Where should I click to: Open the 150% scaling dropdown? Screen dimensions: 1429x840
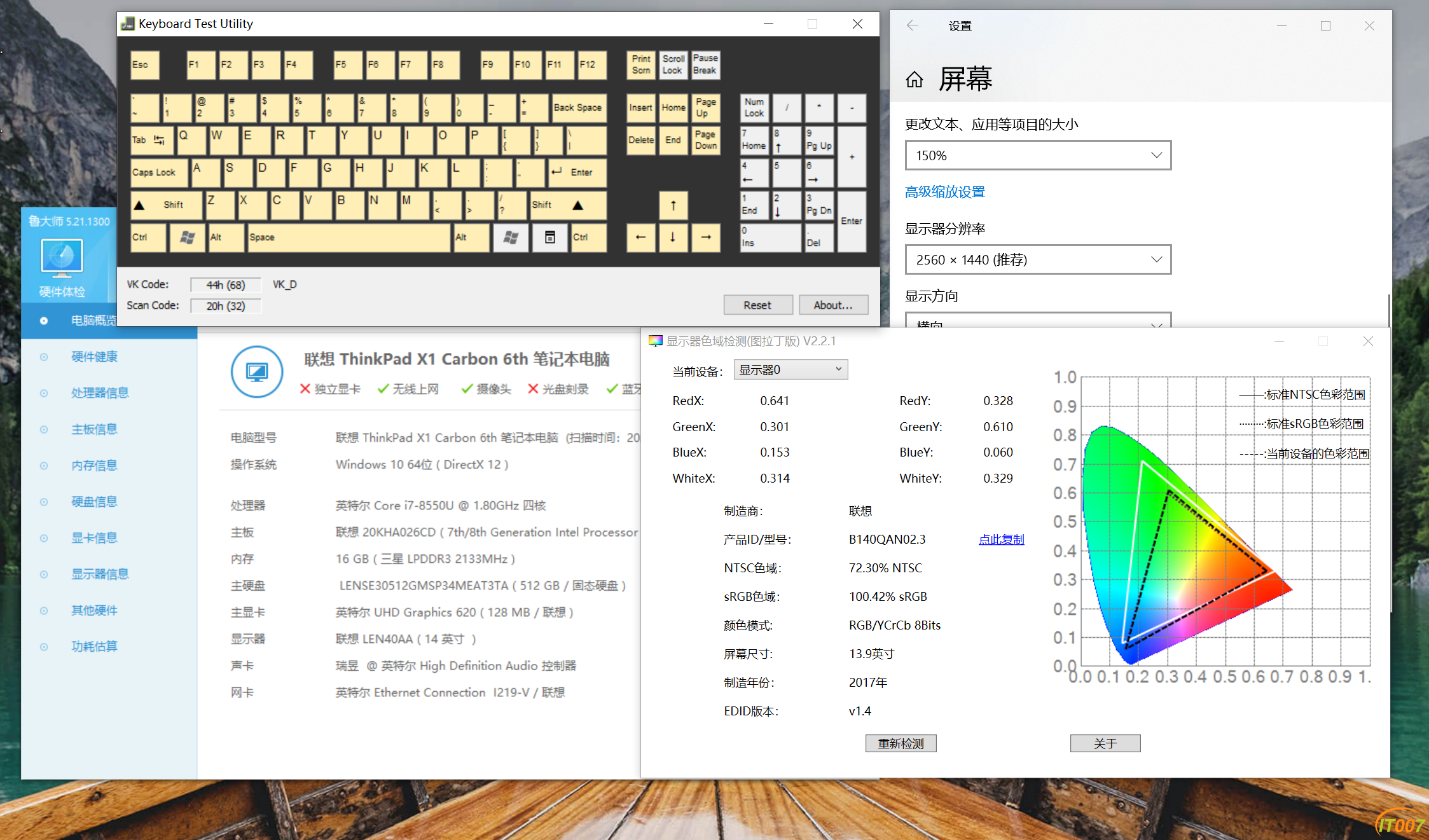(1038, 155)
